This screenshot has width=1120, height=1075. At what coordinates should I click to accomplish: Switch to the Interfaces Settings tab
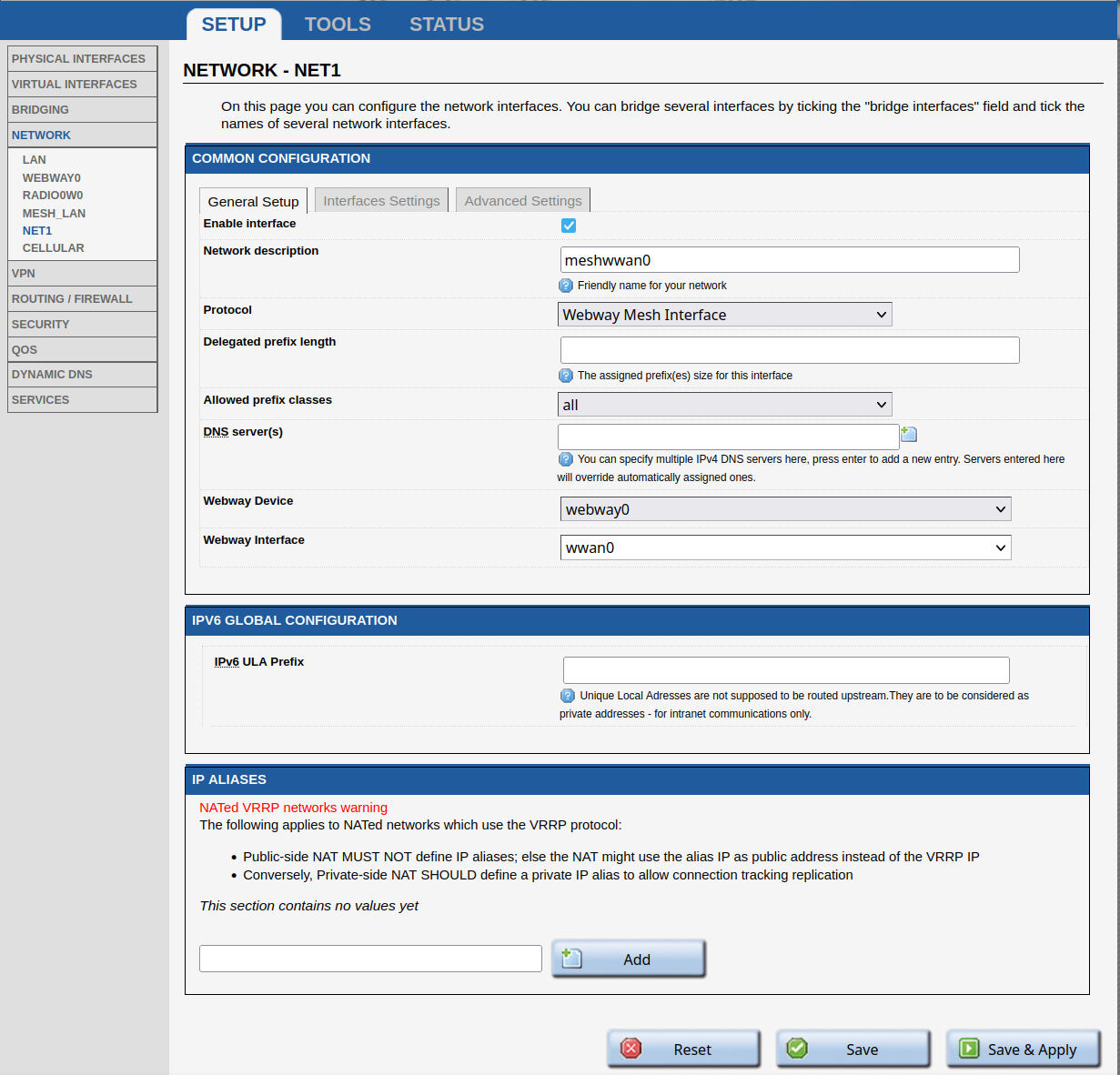381,201
